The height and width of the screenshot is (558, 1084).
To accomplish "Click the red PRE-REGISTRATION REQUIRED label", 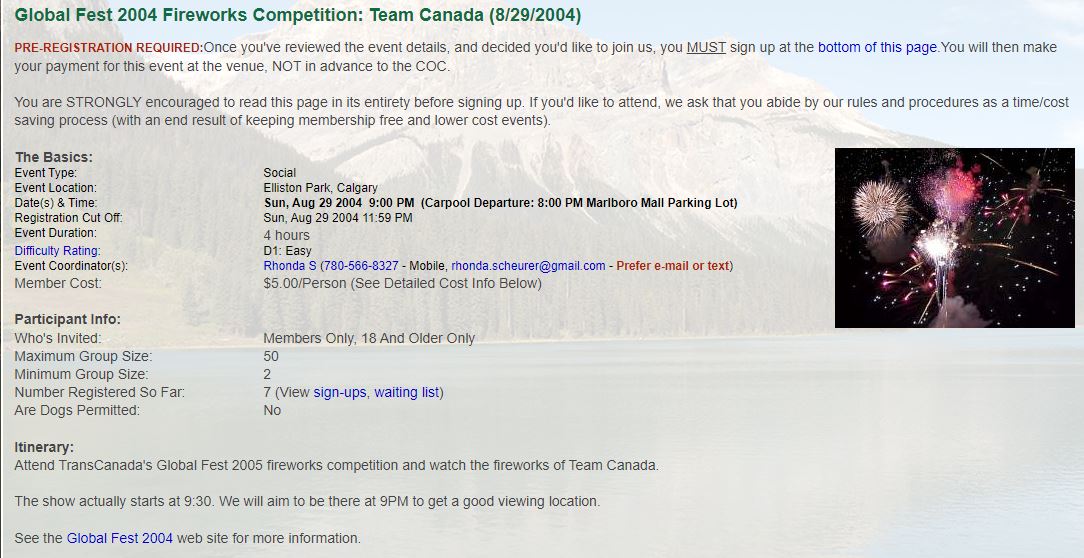I will (108, 48).
